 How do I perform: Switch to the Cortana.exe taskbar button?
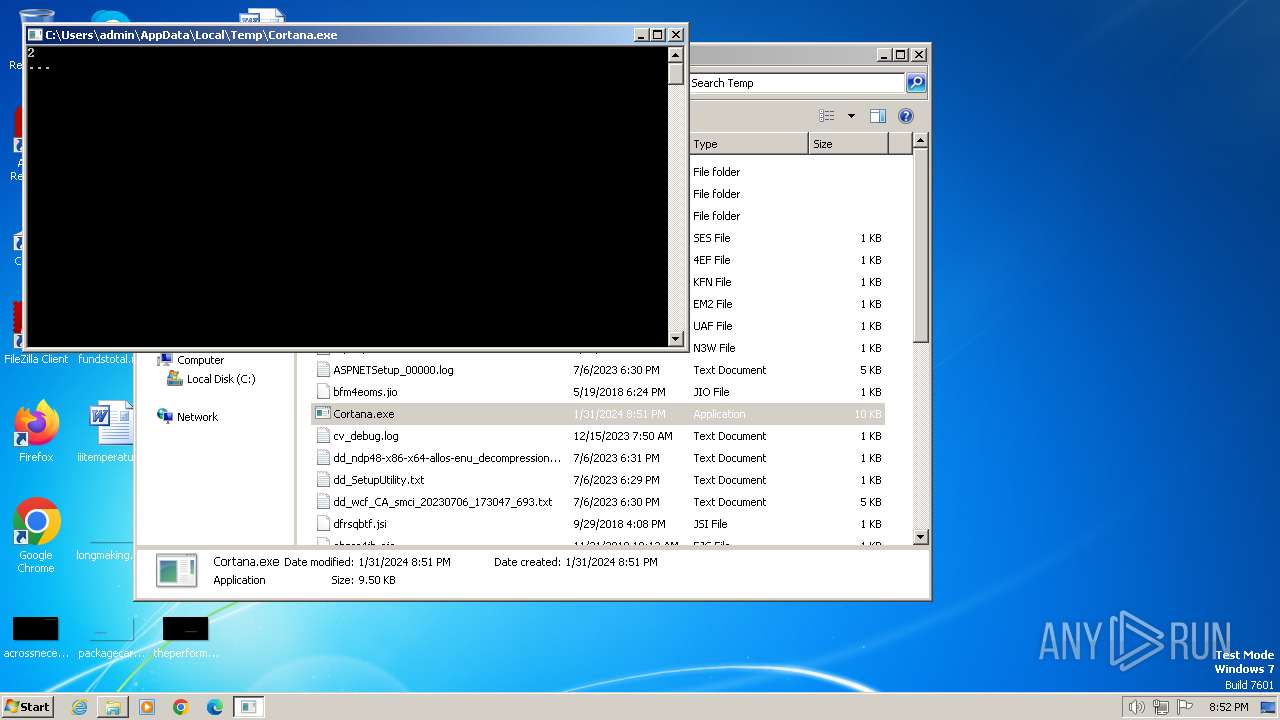[249, 707]
